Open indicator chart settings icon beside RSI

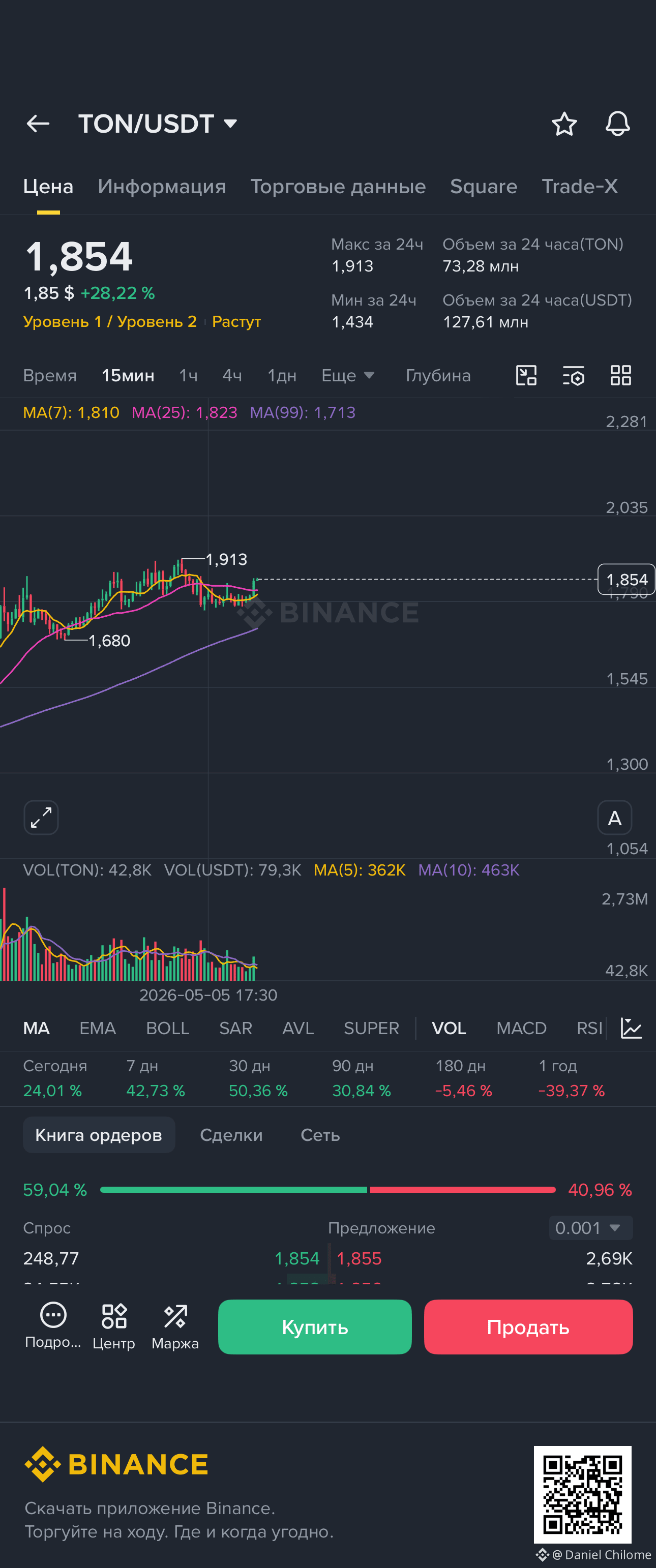tap(631, 1028)
